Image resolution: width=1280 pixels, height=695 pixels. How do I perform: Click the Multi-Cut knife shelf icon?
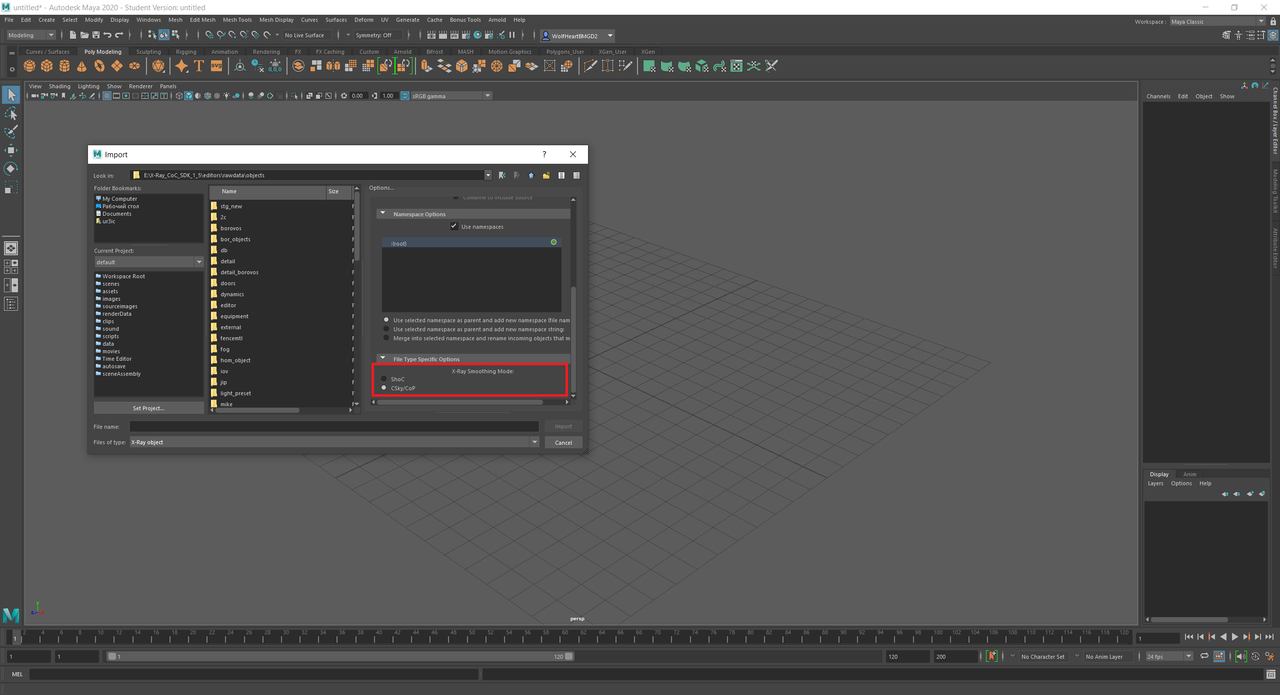point(590,66)
